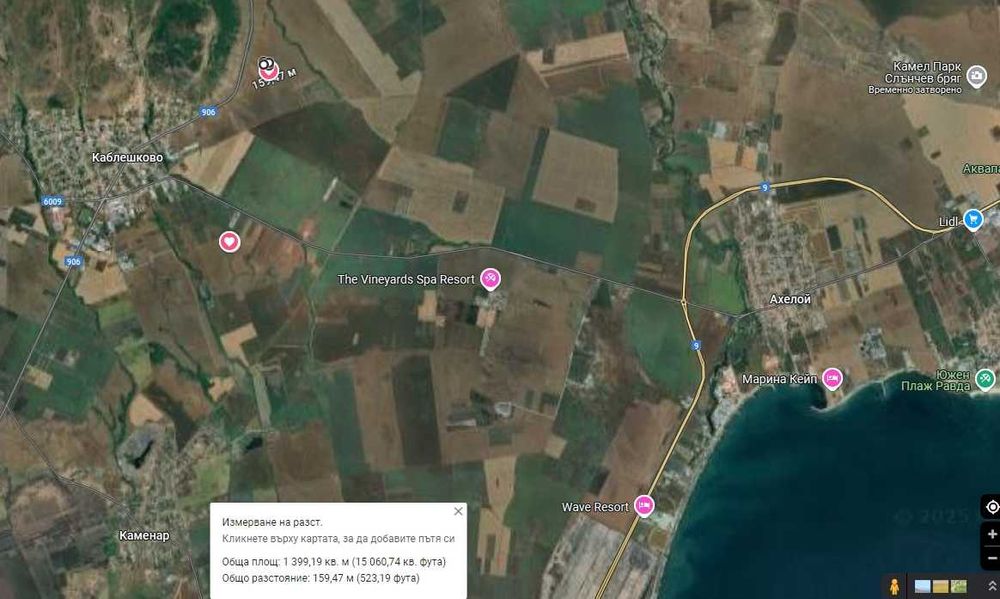Open the Марина Кейп hotel marker
Screen dimensions: 1000x599
coord(832,378)
